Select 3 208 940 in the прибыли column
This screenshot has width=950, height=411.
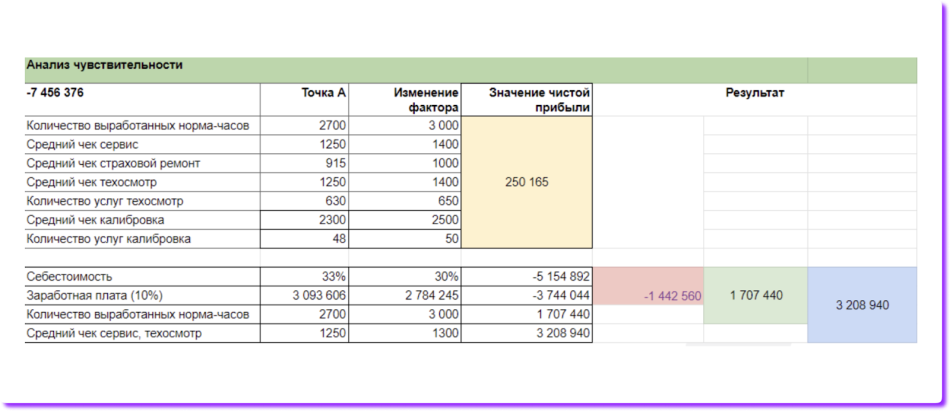pyautogui.click(x=526, y=333)
